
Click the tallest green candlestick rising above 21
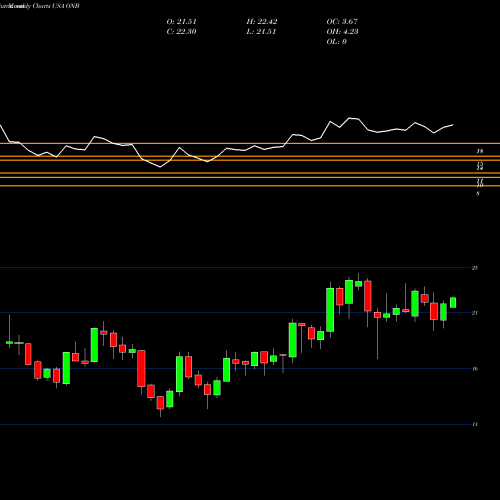(330, 310)
